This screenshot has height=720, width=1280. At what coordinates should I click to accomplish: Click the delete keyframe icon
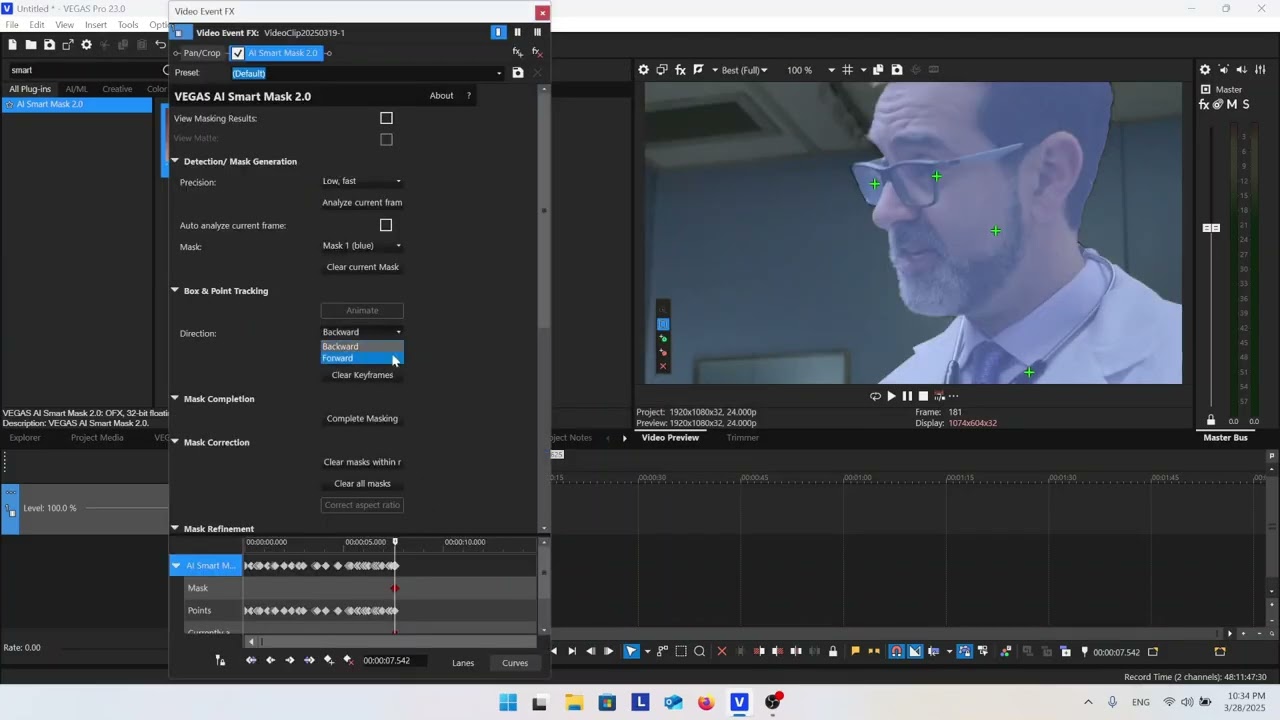click(x=348, y=660)
